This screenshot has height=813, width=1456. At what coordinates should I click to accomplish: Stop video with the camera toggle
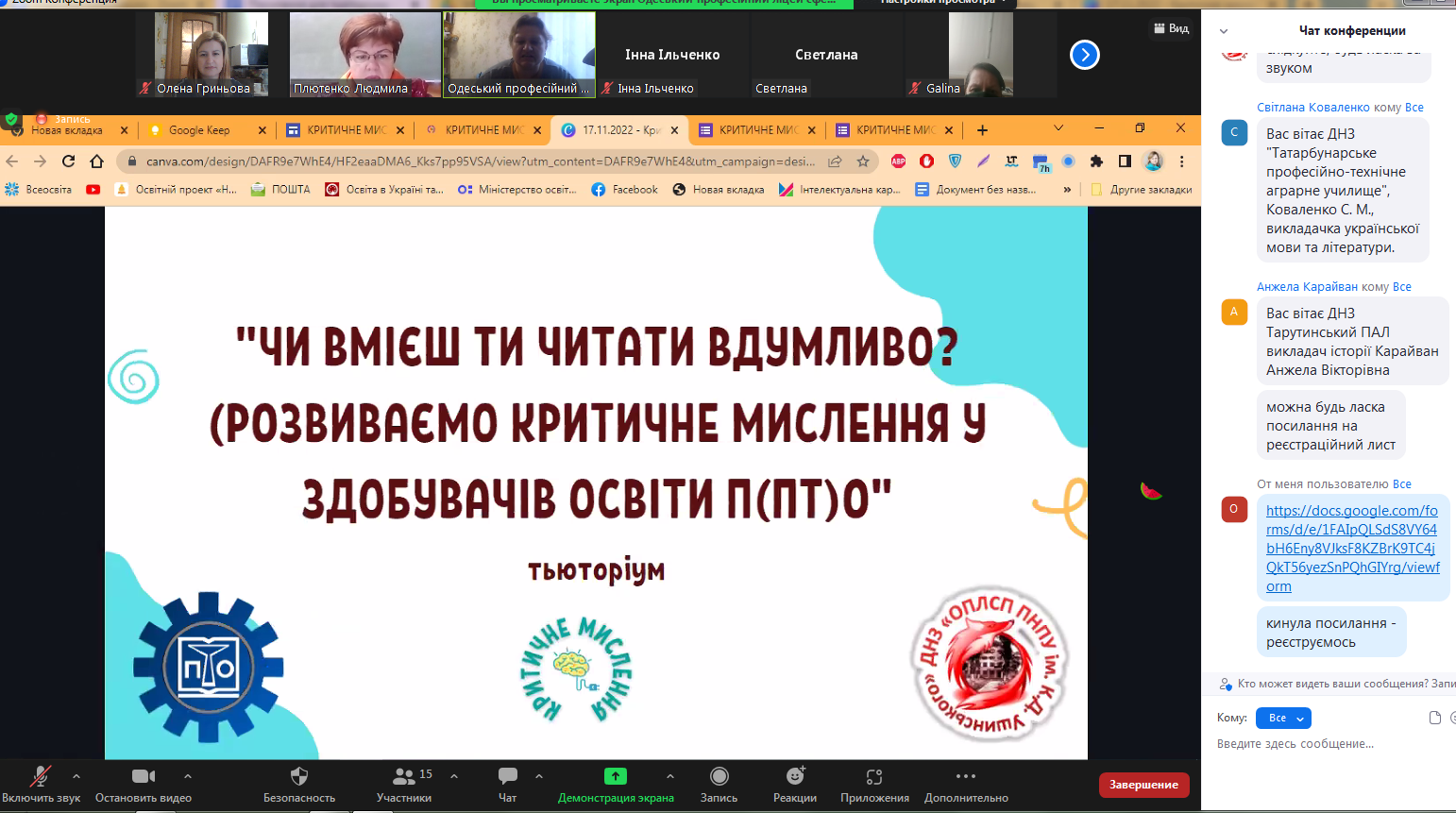pos(144,777)
